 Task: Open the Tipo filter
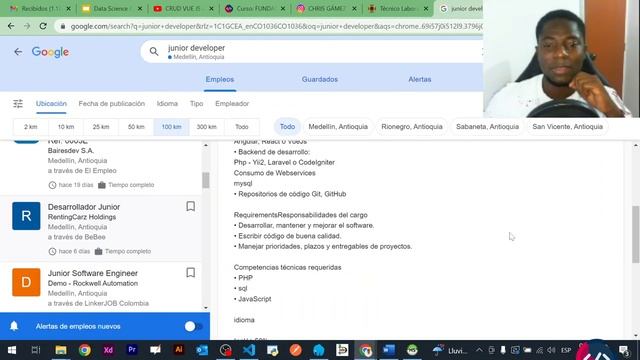click(196, 104)
